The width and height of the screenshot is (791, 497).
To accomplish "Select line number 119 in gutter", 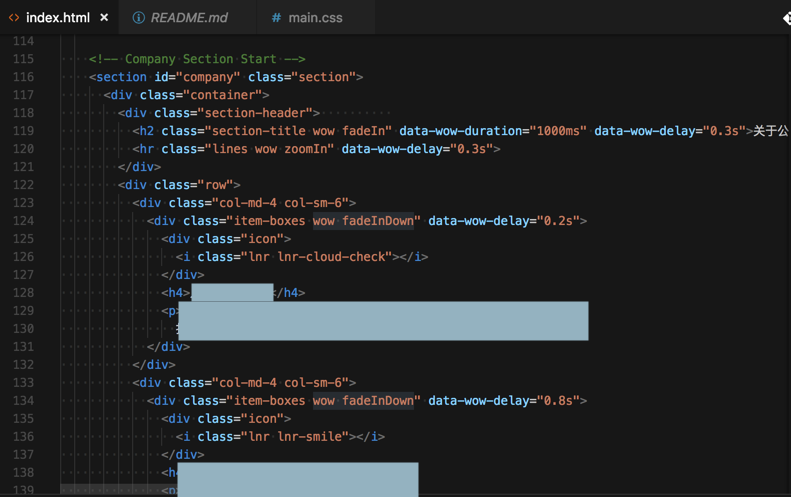I will click(x=23, y=131).
